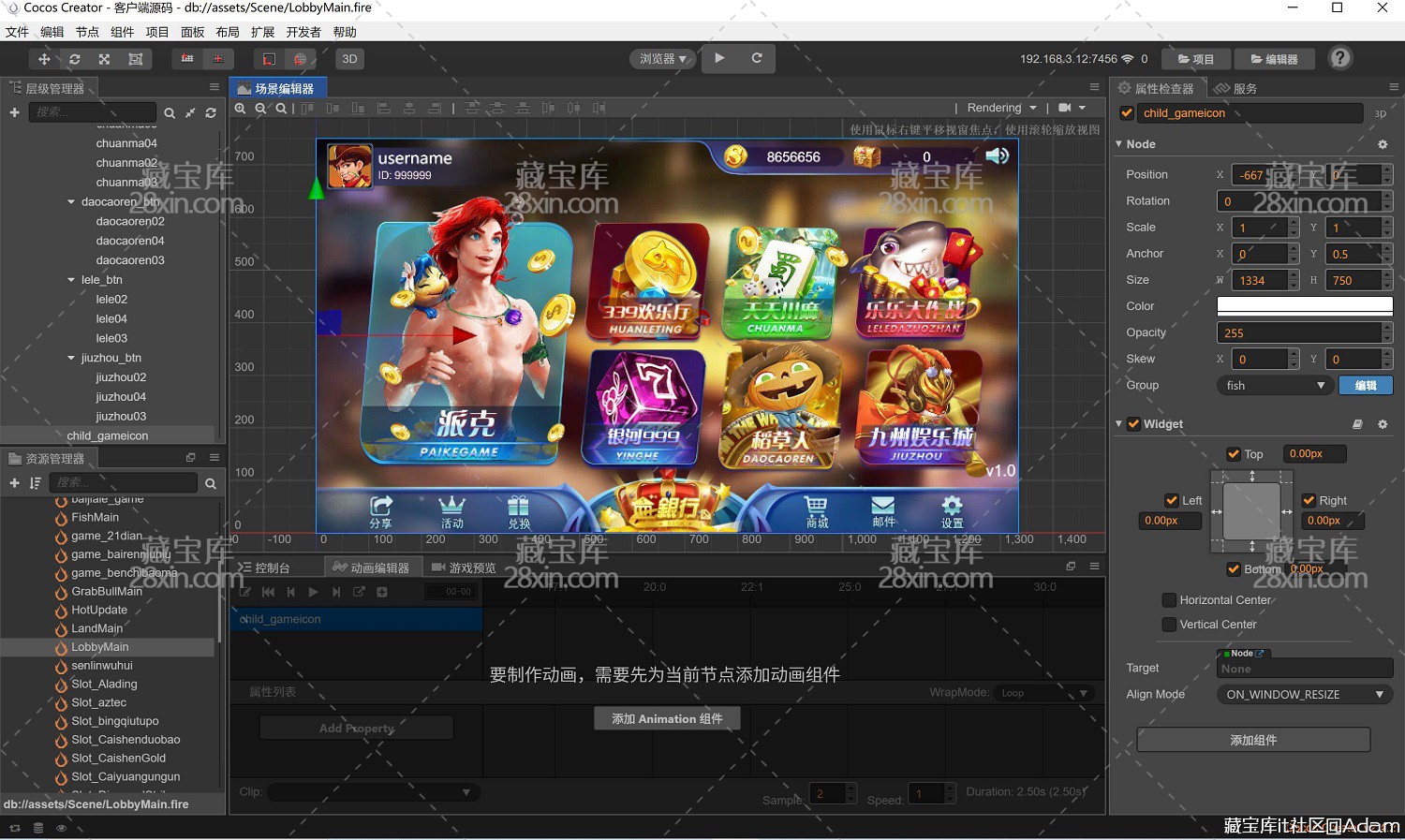Screen dimensions: 1405x840
Task: Run the project preview with the Play icon
Action: click(719, 58)
